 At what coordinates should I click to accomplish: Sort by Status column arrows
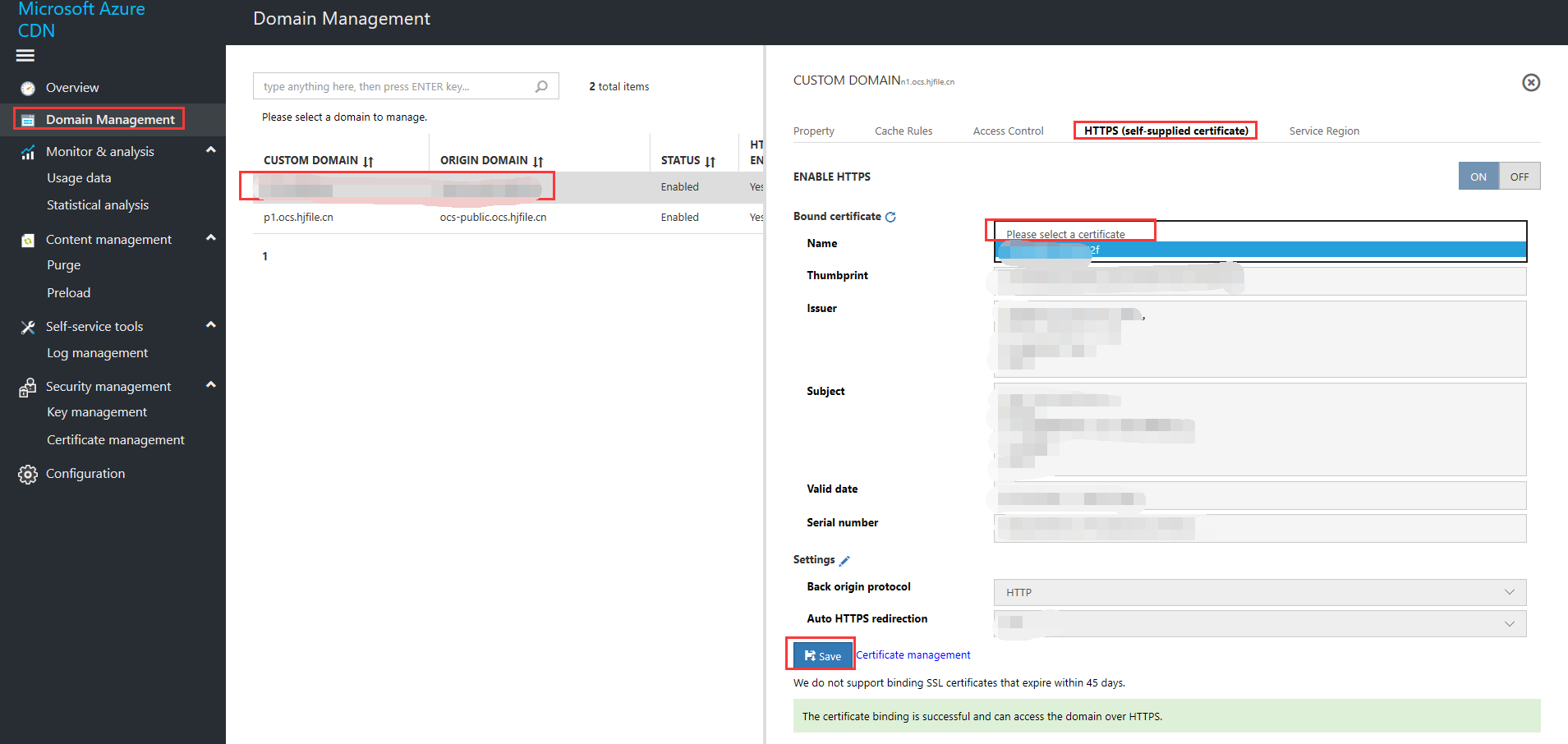point(710,161)
